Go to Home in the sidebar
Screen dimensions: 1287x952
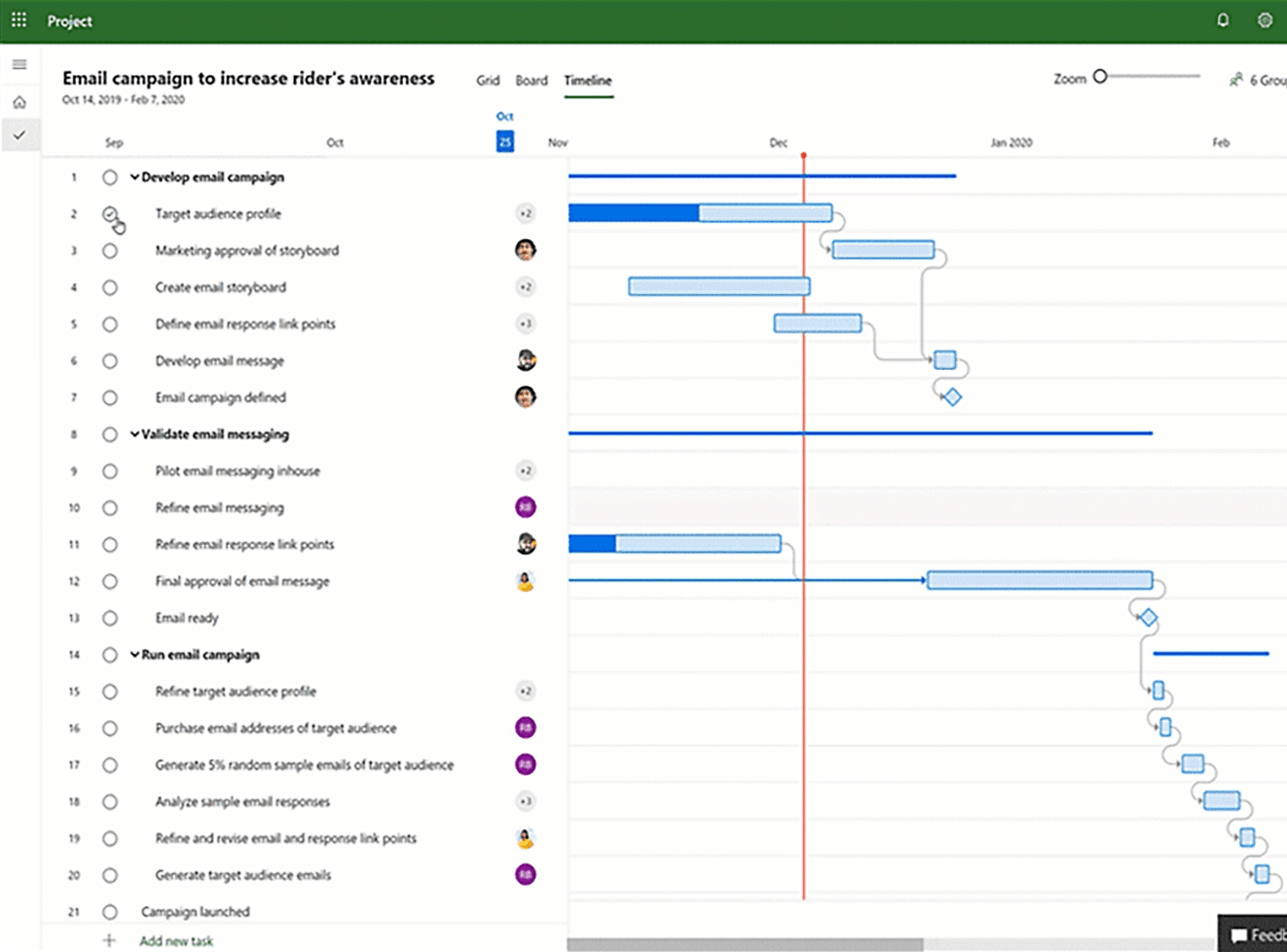click(x=19, y=102)
